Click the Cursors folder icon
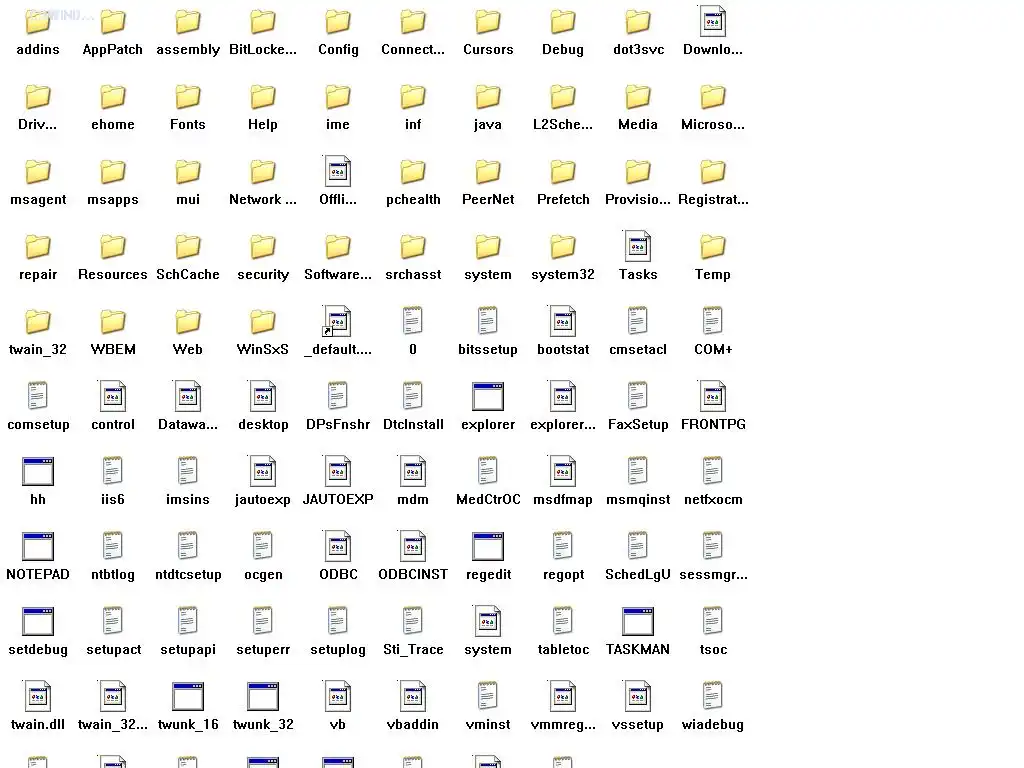This screenshot has width=1024, height=768. tap(488, 22)
